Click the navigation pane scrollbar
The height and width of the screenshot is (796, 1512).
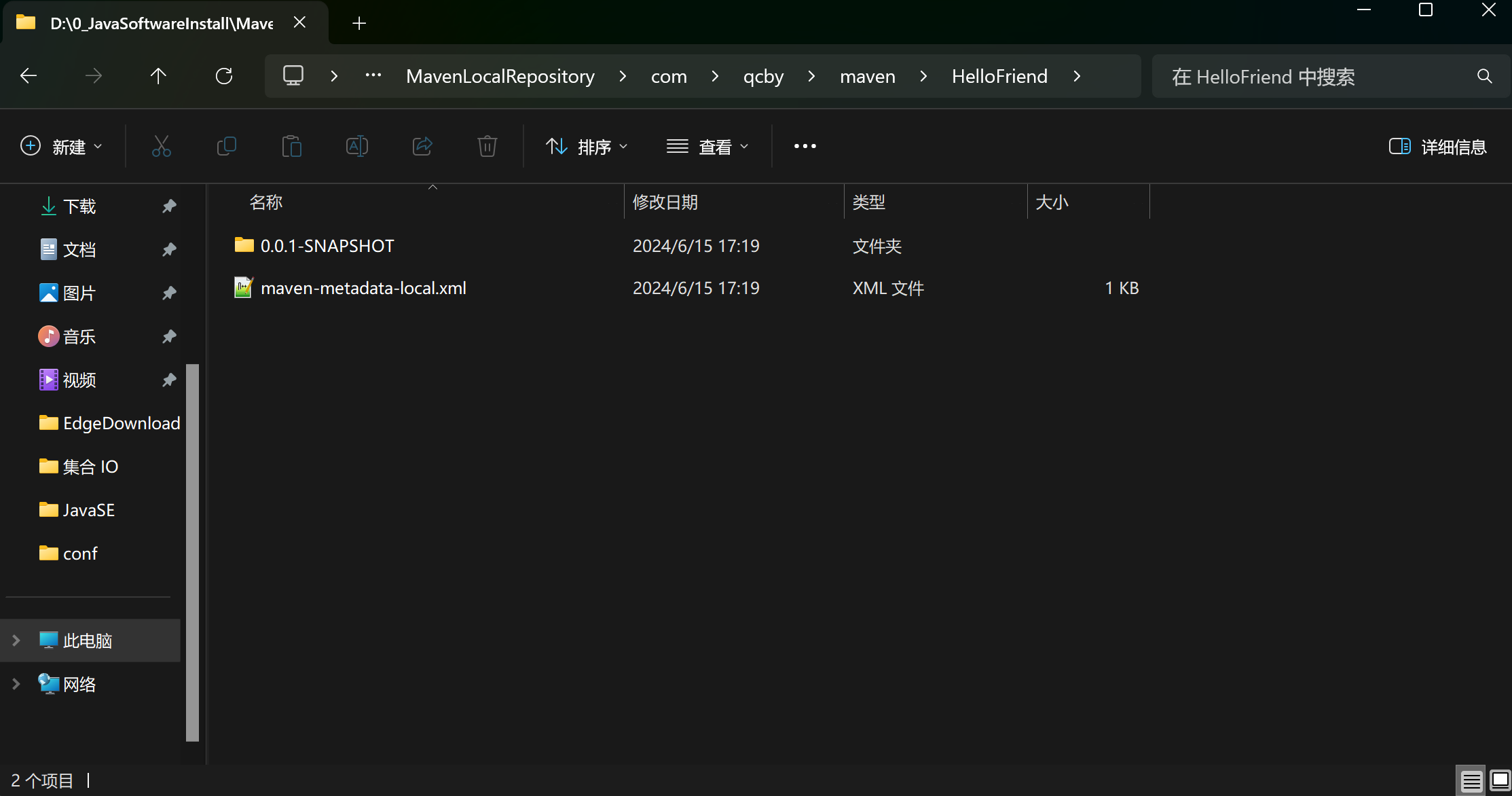point(192,553)
